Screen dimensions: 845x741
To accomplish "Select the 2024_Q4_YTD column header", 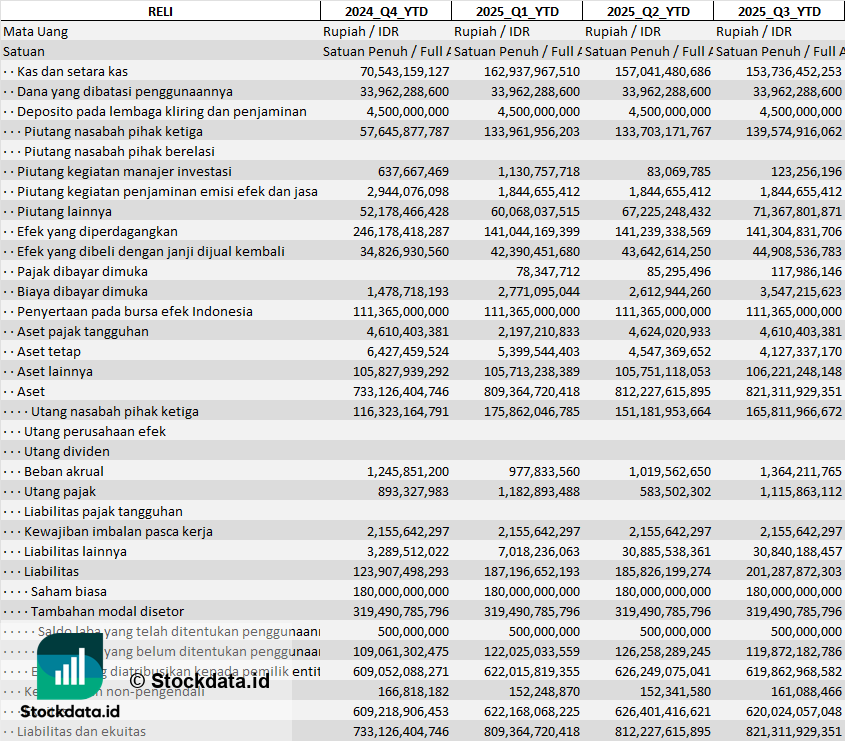I will coord(385,11).
